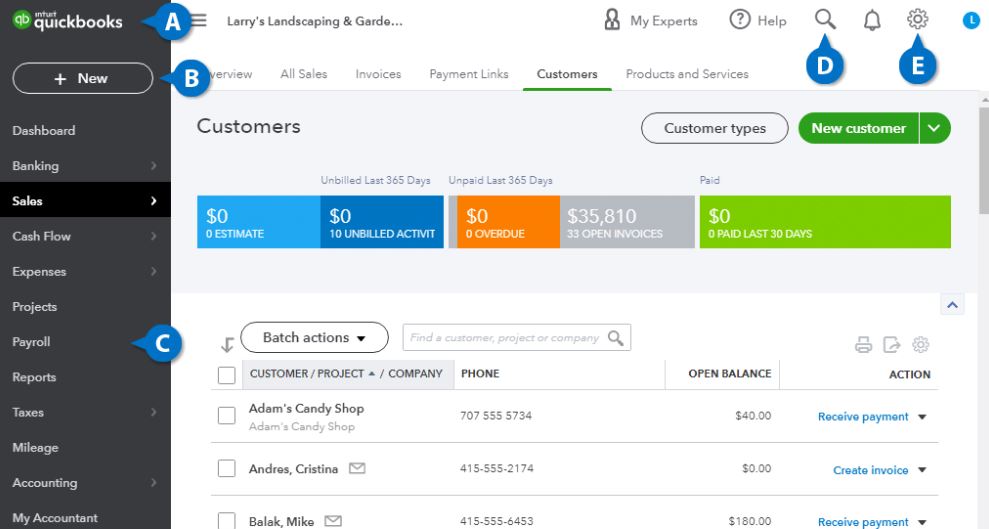
Task: Open the user profile avatar
Action: (971, 21)
